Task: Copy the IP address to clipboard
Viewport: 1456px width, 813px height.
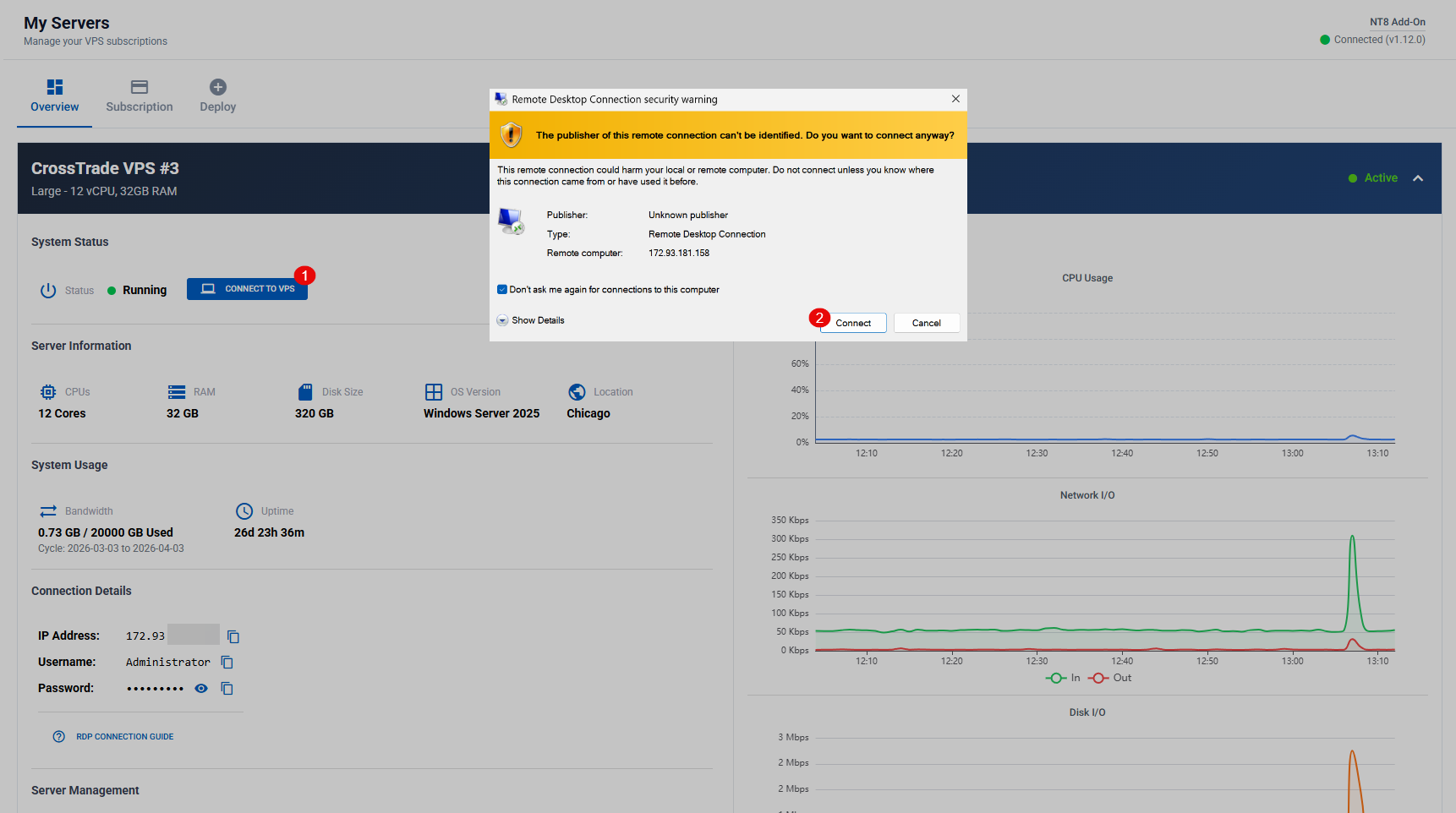Action: click(x=233, y=636)
